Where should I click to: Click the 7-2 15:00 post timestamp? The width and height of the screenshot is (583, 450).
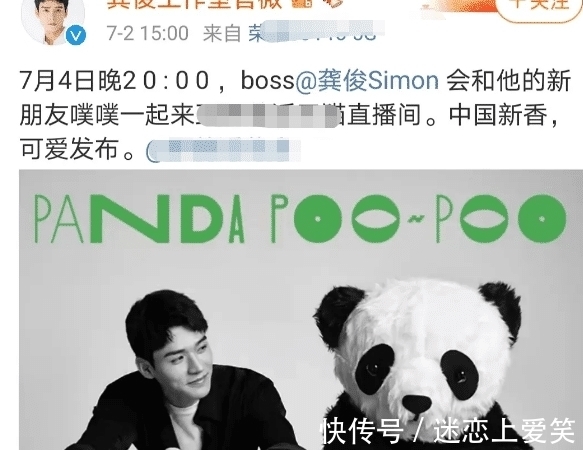pyautogui.click(x=148, y=33)
